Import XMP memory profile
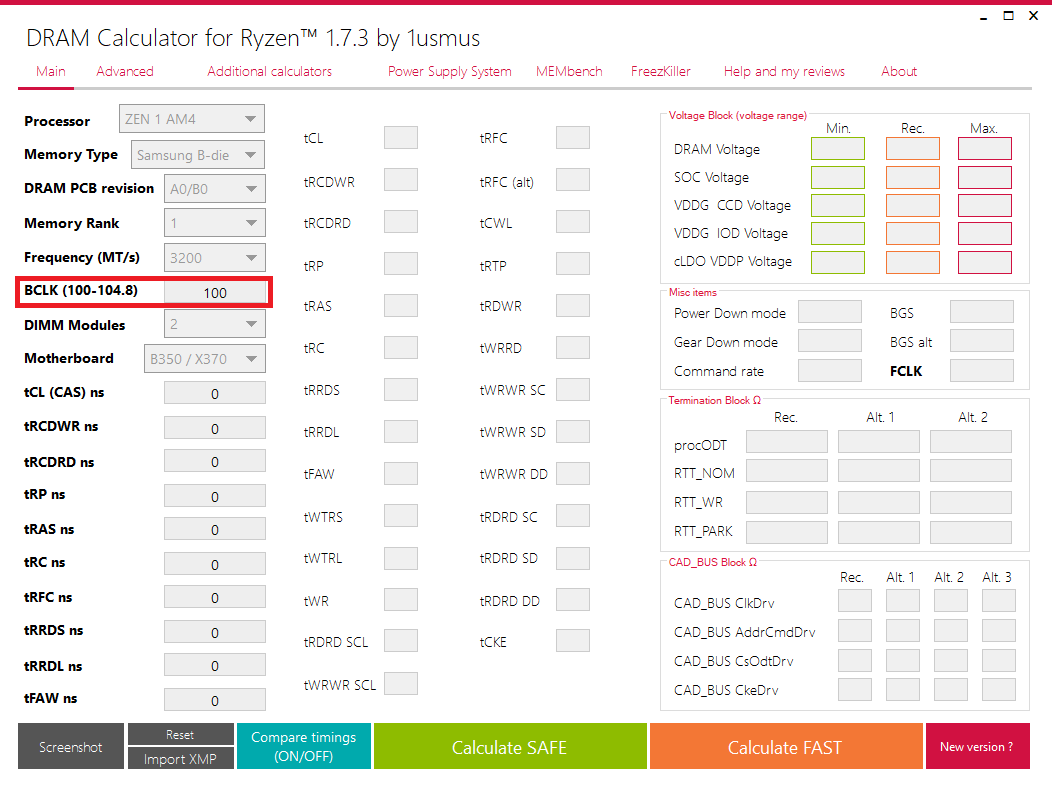 pos(180,758)
